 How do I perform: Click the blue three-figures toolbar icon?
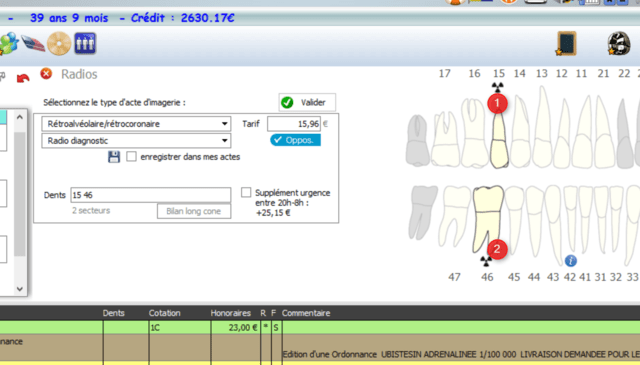pos(85,43)
